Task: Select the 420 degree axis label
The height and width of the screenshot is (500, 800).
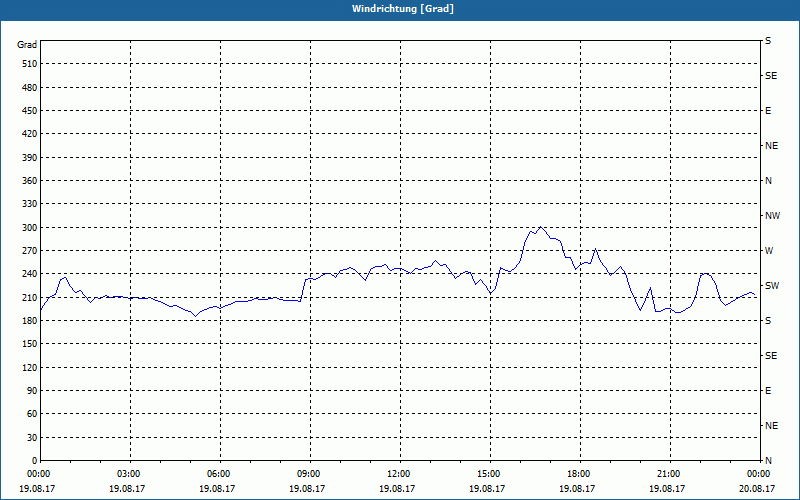Action: [x=29, y=134]
